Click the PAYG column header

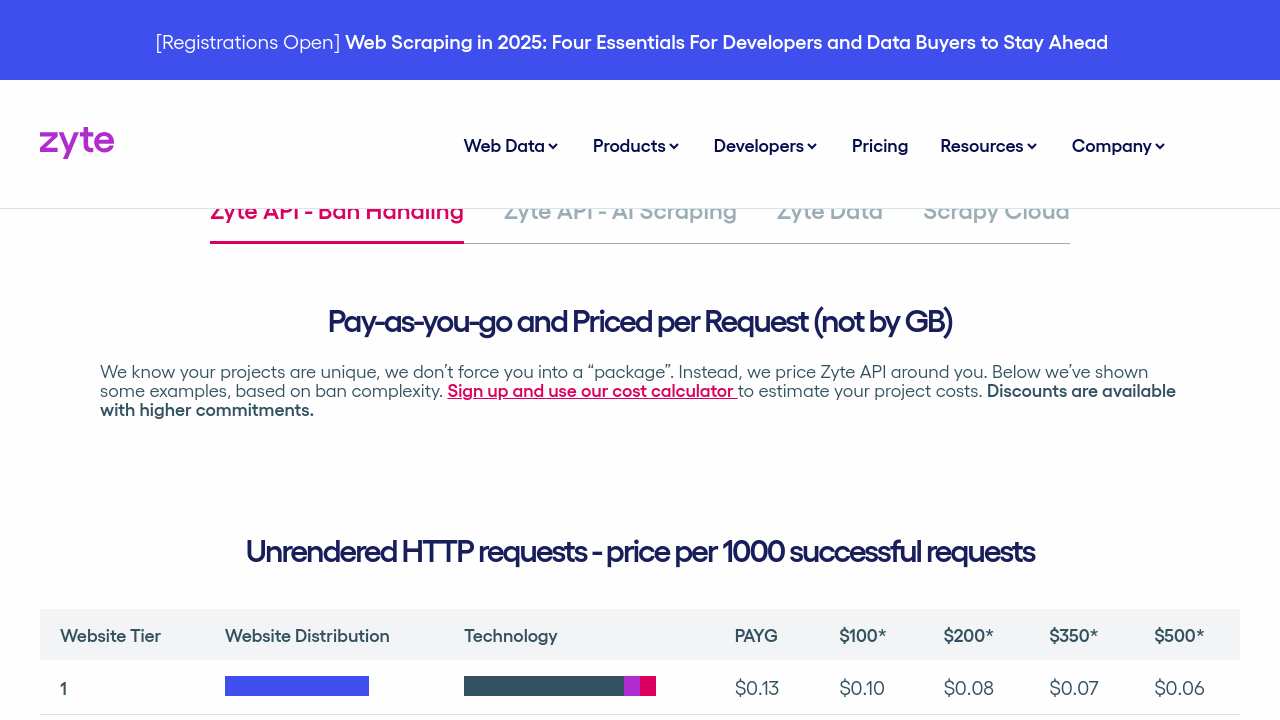756,636
